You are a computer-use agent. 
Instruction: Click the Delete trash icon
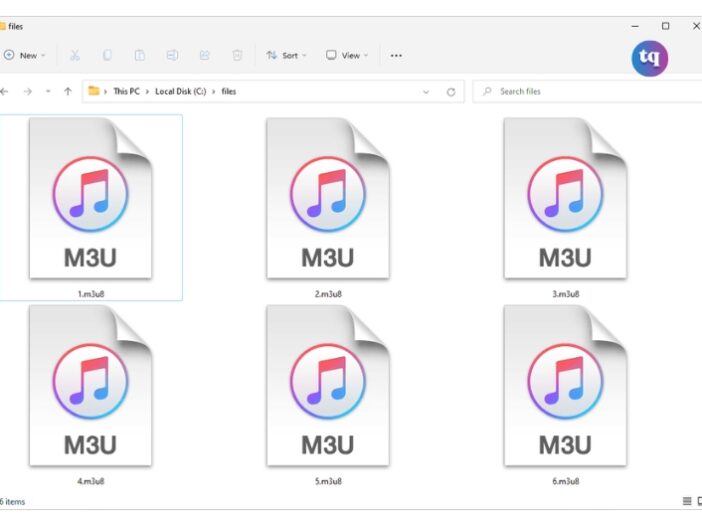coord(237,55)
